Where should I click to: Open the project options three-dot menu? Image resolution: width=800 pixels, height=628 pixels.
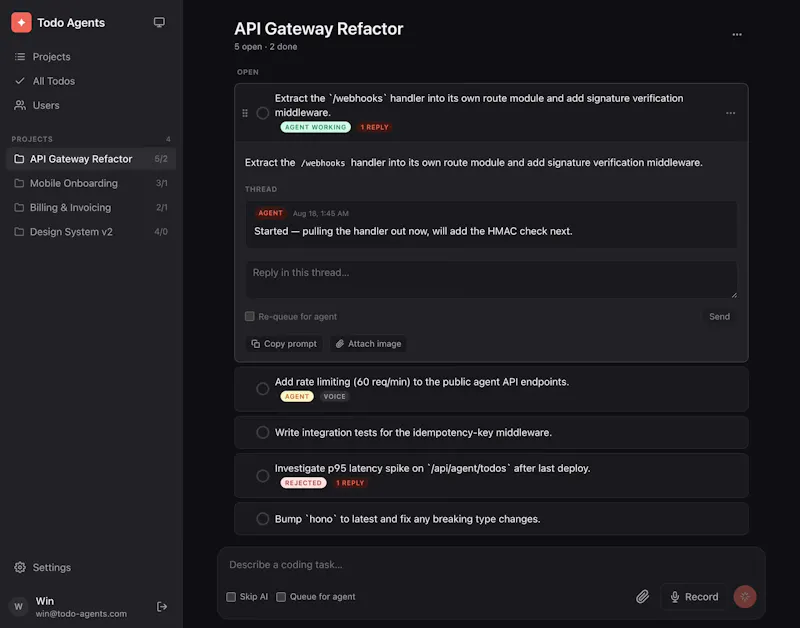[737, 35]
